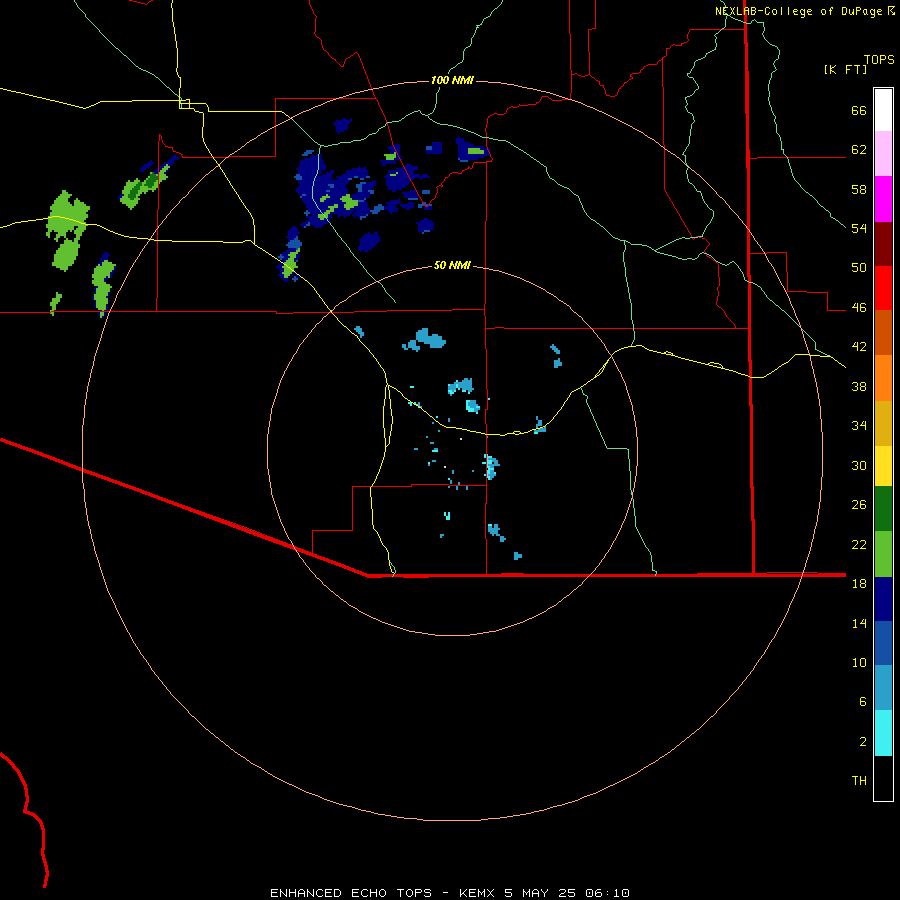Click the '18' legend value
This screenshot has height=900, width=900.
[859, 584]
